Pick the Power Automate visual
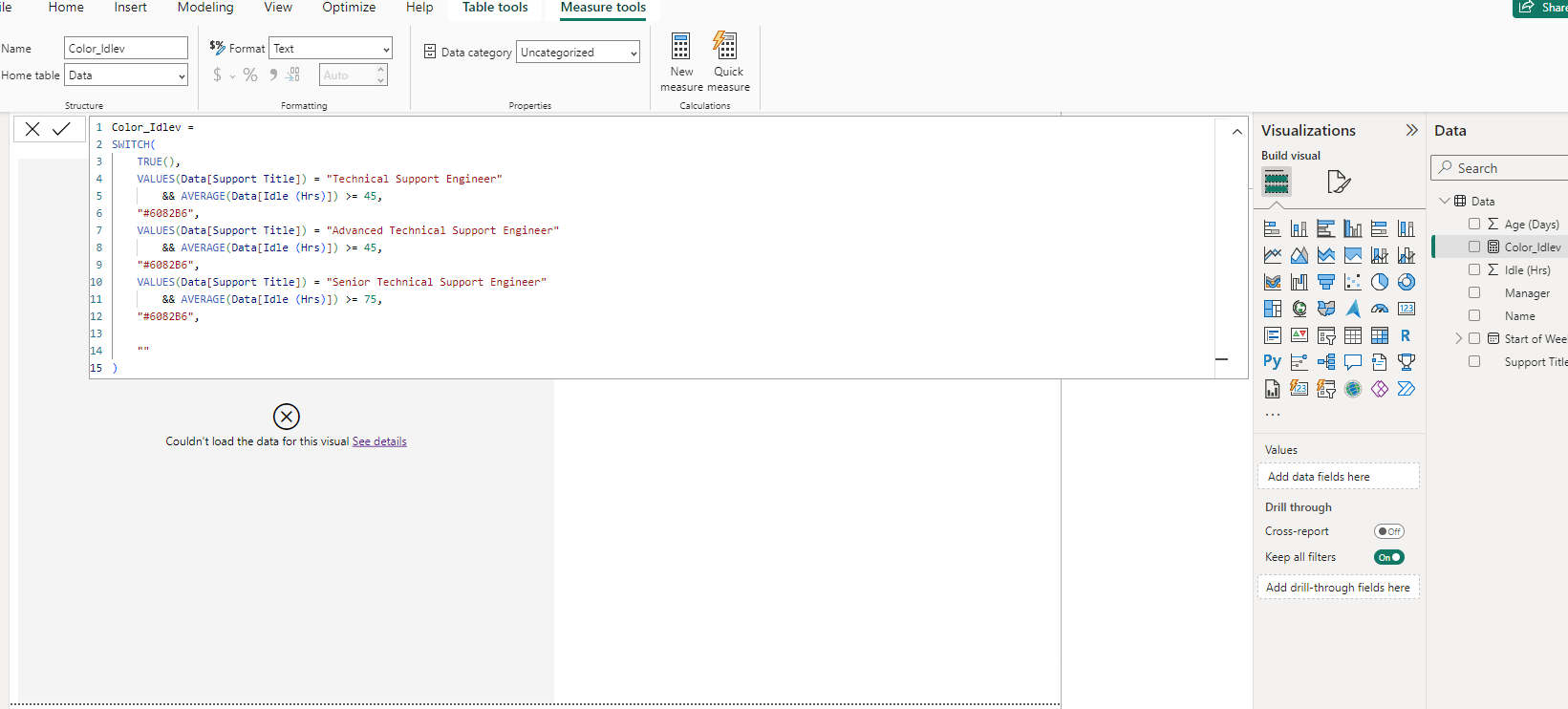1568x709 pixels. coord(1406,389)
